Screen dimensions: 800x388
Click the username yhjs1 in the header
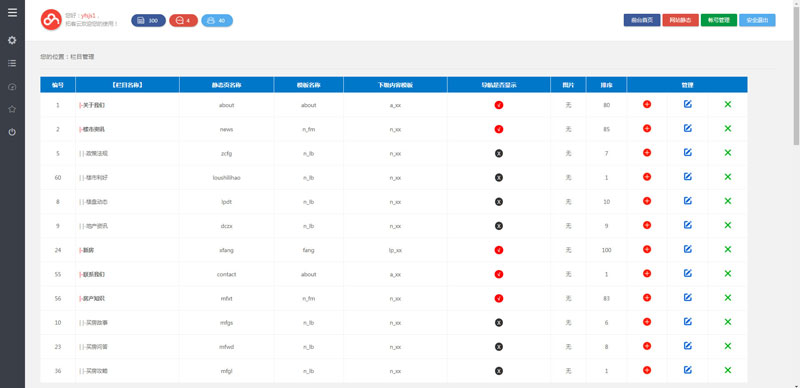tap(88, 16)
